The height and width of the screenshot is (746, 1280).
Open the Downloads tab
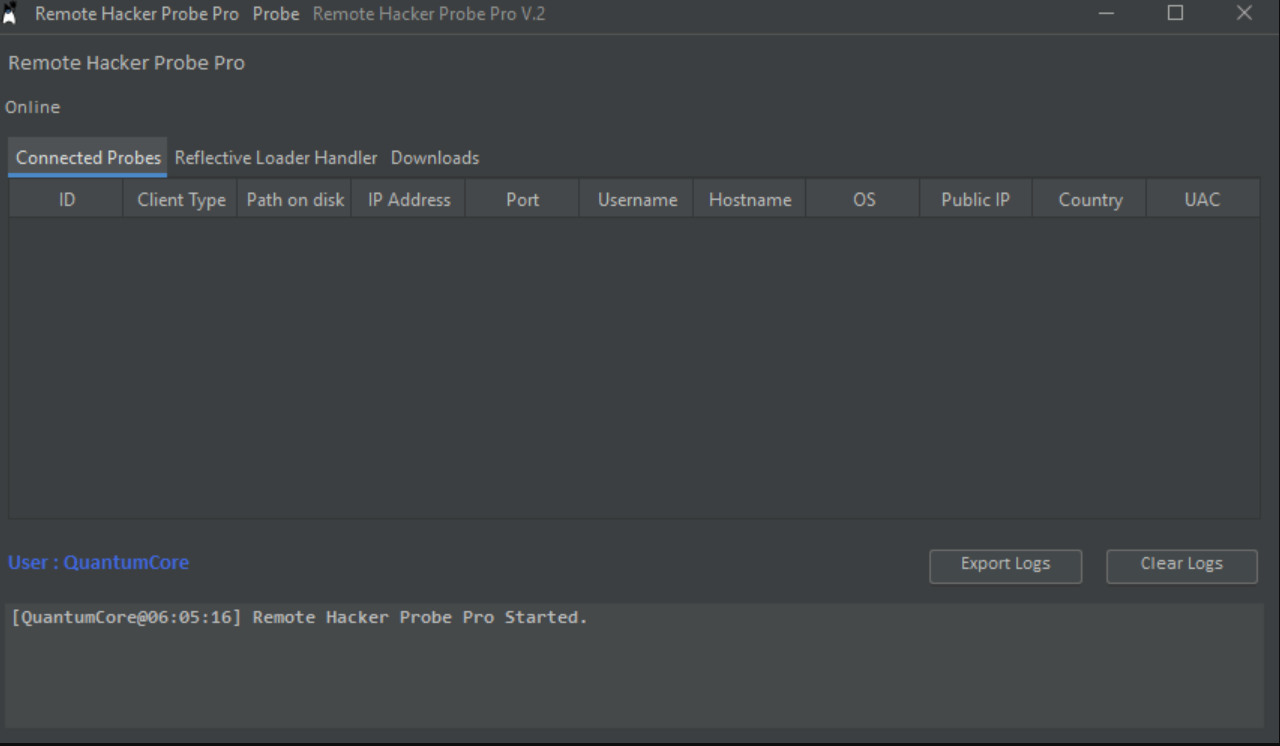click(x=435, y=158)
